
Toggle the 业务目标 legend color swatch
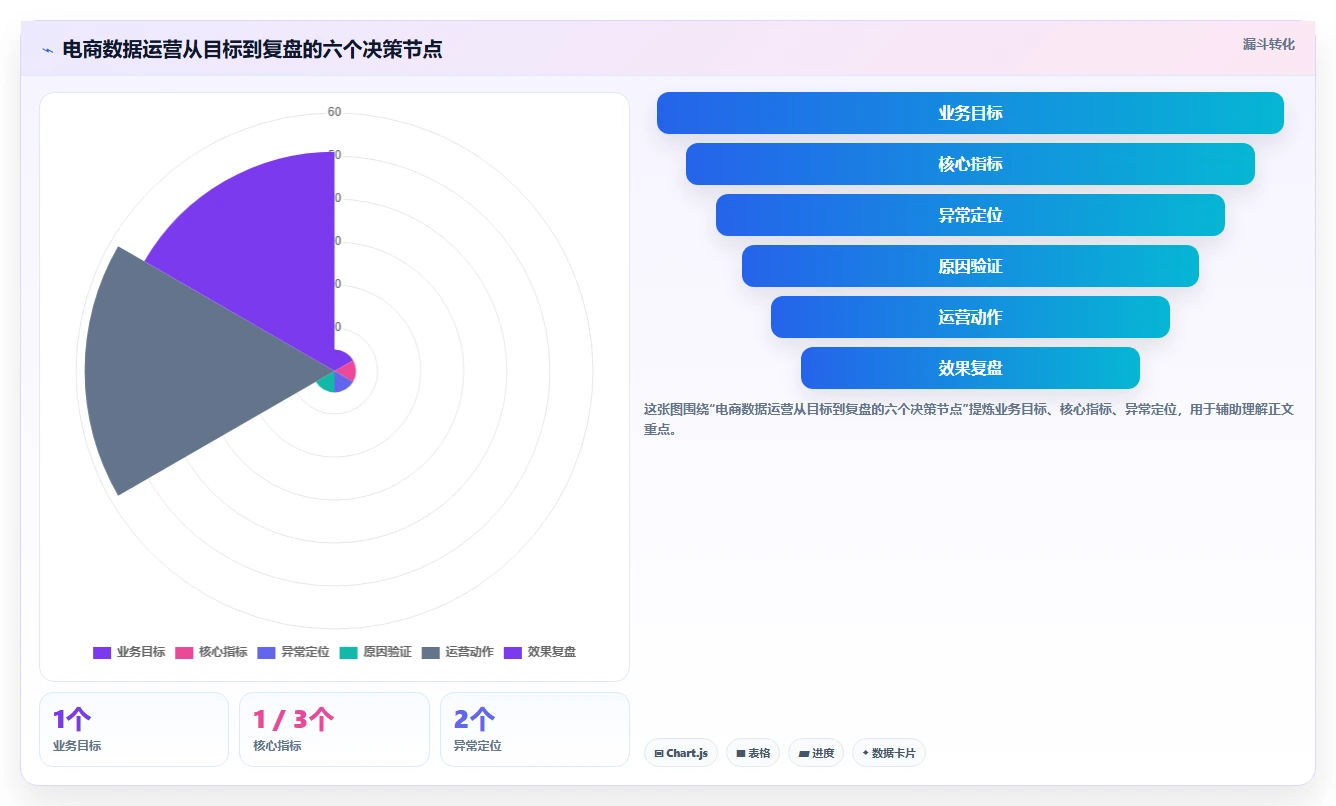102,652
